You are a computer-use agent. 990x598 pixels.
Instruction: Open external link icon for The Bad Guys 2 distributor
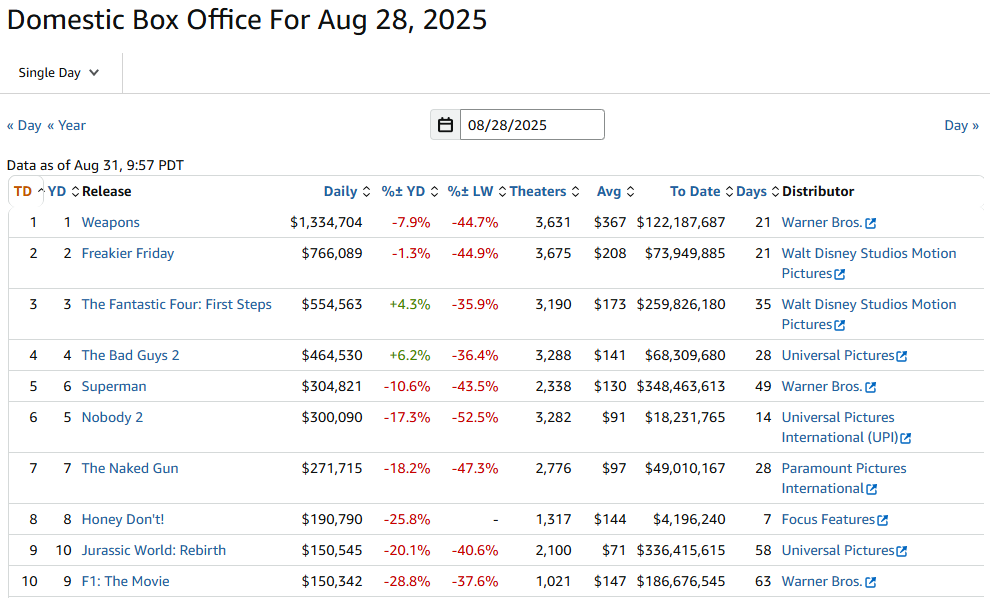click(902, 357)
